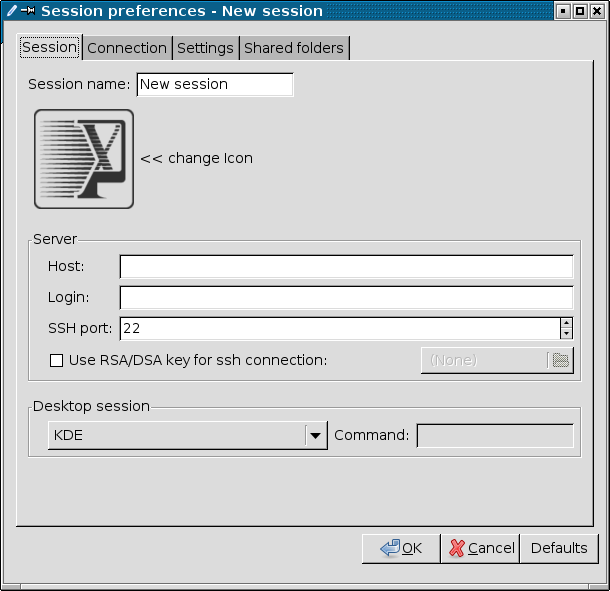
Task: Enable Use RSA/DSA key for ssh connection
Action: click(x=57, y=360)
